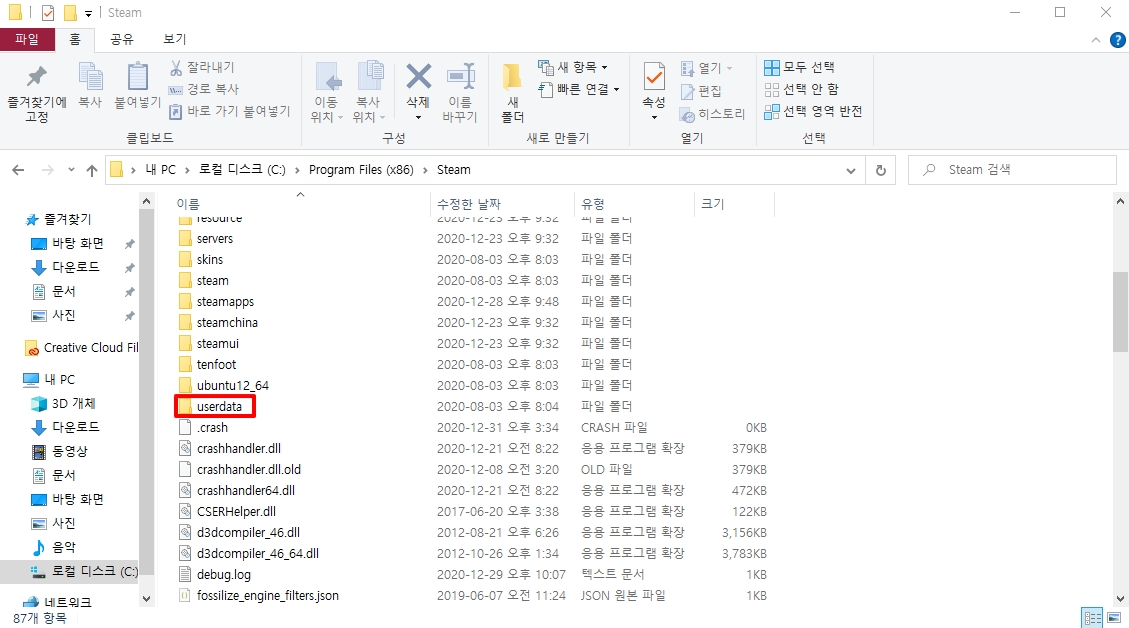Create a New folder (새 폴더)
The width and height of the screenshot is (1129, 628).
pos(513,93)
